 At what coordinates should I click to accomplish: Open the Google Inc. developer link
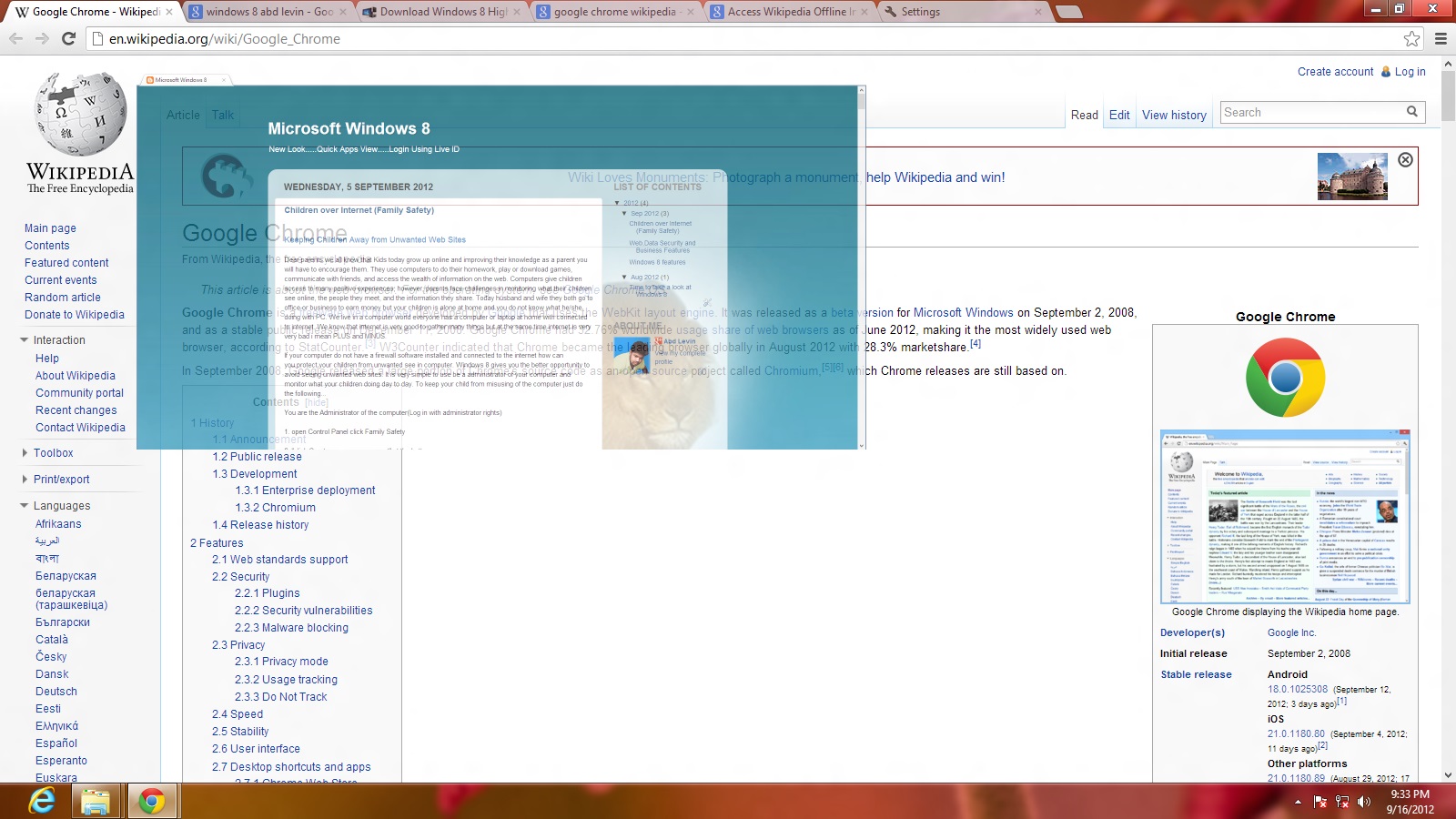pyautogui.click(x=1291, y=633)
